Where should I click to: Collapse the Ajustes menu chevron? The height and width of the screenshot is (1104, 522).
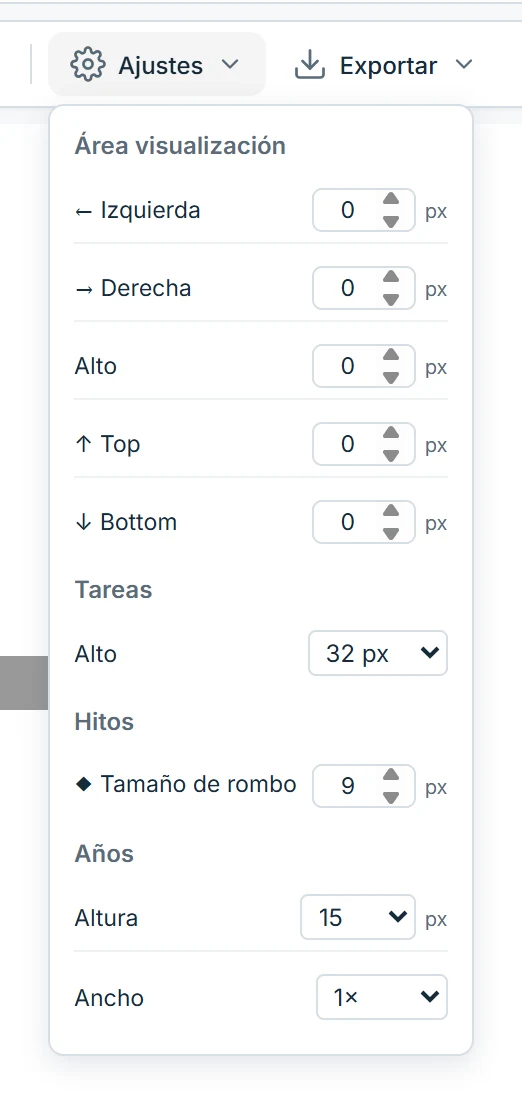(230, 65)
